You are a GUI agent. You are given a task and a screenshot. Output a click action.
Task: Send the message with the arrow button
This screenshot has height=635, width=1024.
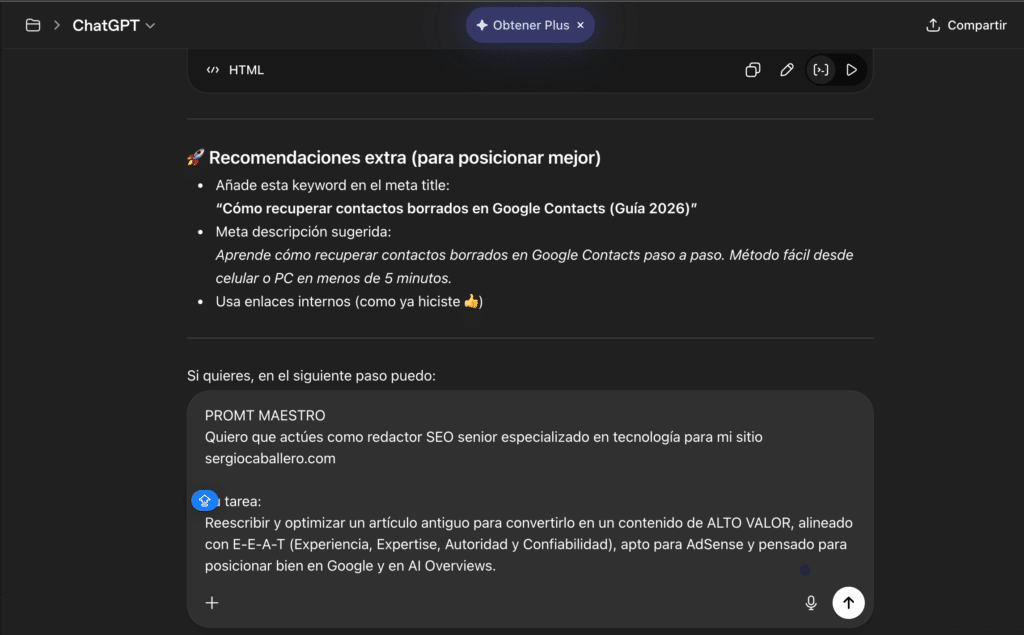(x=848, y=602)
